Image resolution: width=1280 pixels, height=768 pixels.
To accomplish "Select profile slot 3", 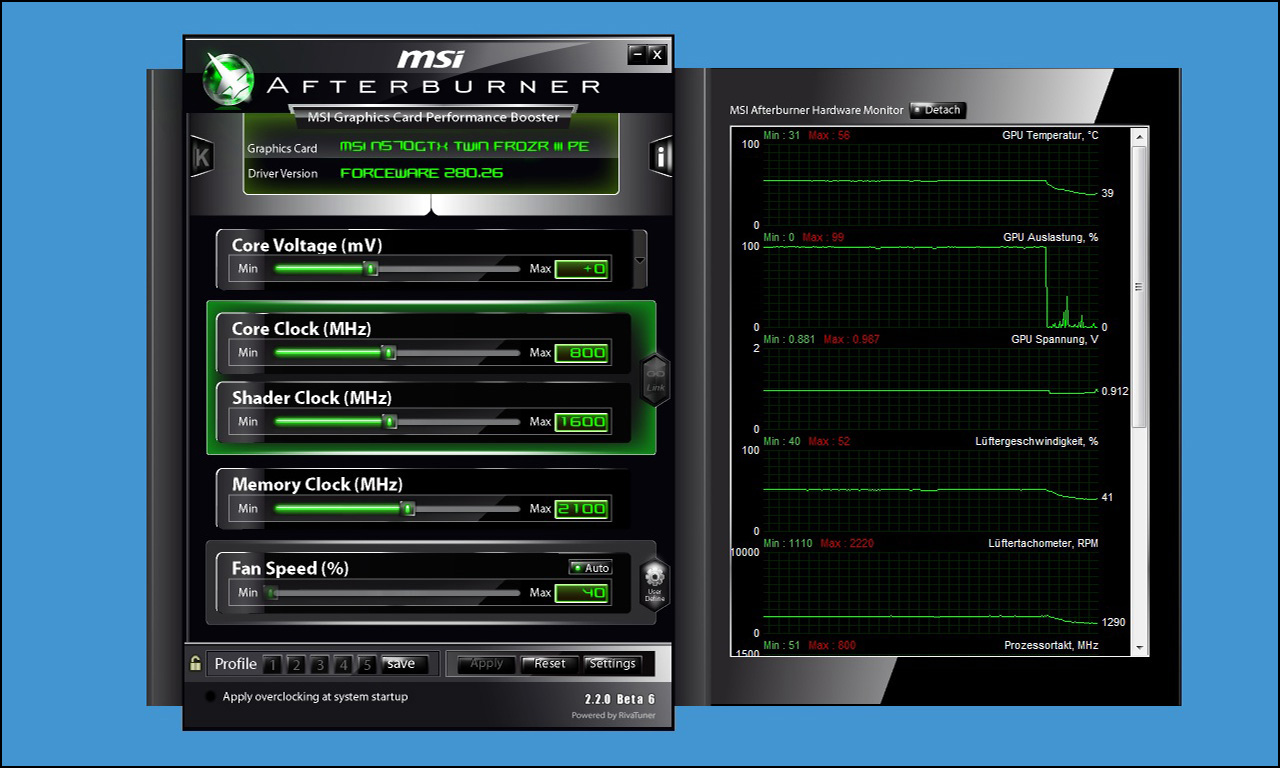I will coord(320,665).
